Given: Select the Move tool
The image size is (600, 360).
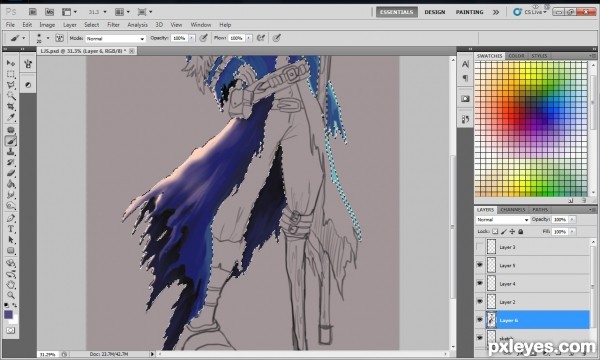Looking at the screenshot, I should 11,63.
